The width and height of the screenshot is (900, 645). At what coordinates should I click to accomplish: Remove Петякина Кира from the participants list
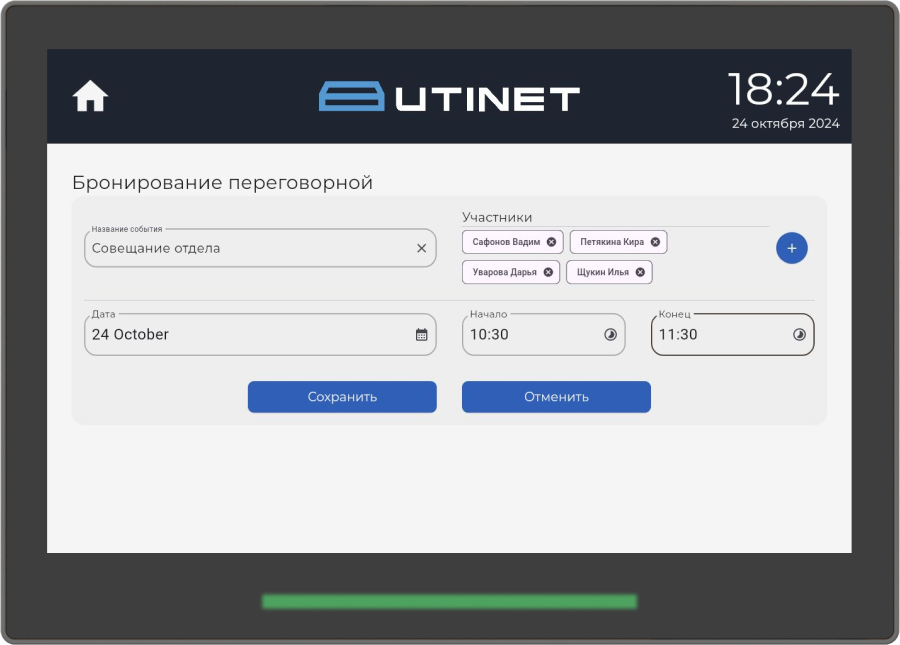655,241
